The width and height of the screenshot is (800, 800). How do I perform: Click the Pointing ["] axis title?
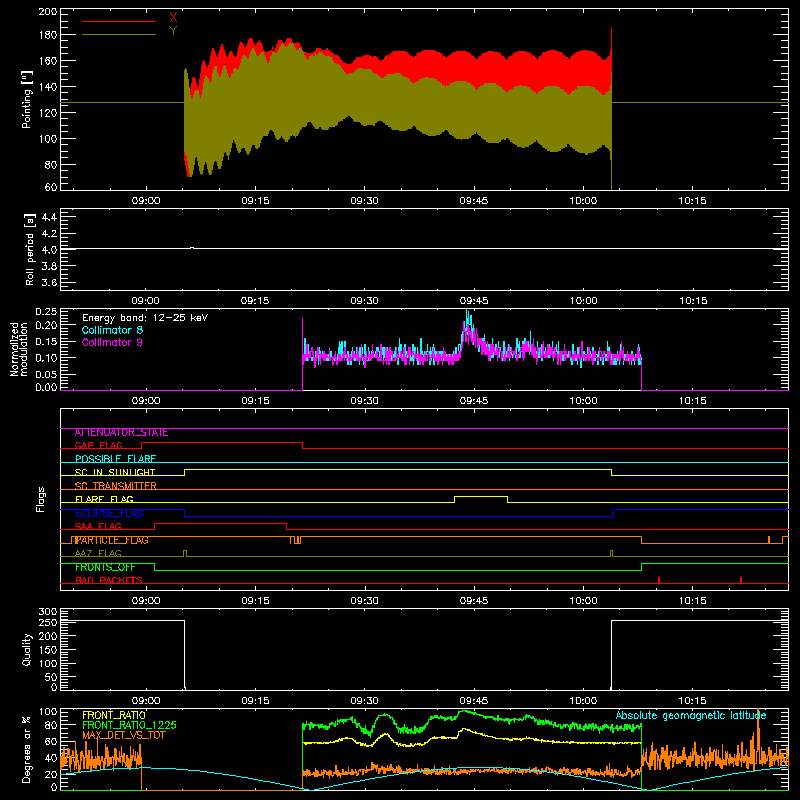coord(27,99)
